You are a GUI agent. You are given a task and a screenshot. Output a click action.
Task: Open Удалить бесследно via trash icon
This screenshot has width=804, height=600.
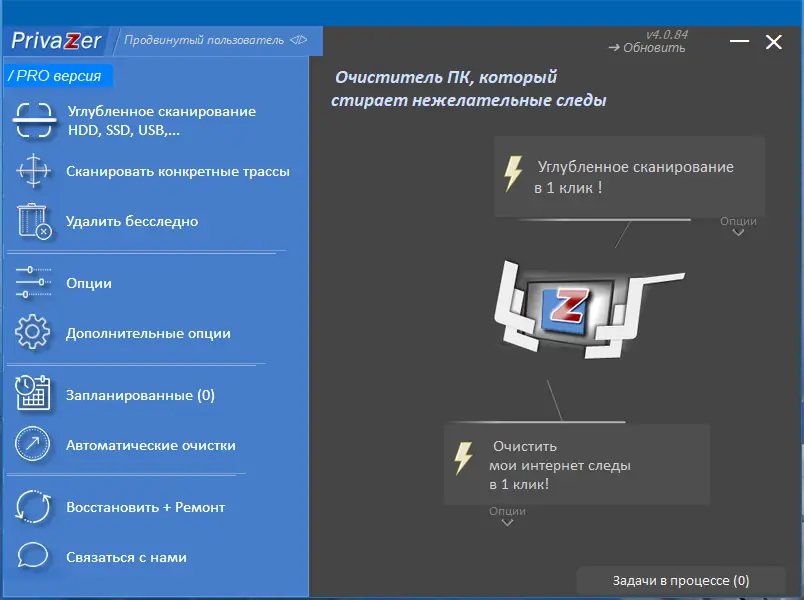pos(32,222)
